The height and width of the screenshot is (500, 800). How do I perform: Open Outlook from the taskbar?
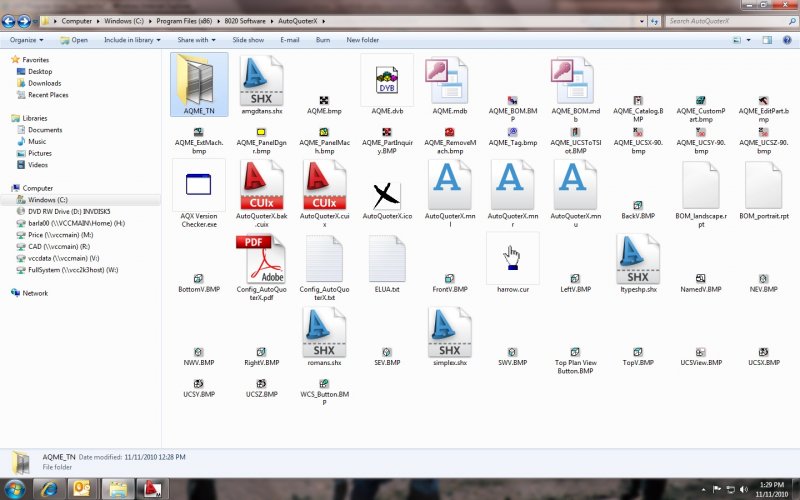click(82, 489)
